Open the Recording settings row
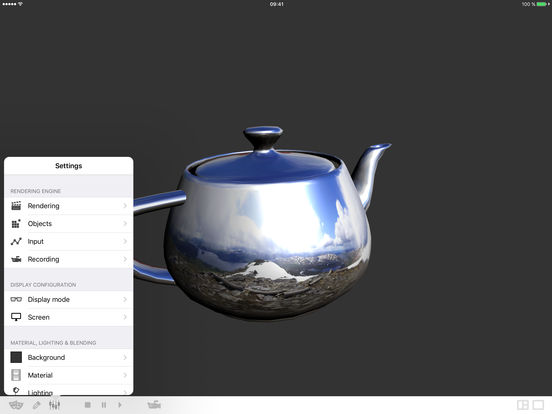The height and width of the screenshot is (414, 552). point(69,259)
